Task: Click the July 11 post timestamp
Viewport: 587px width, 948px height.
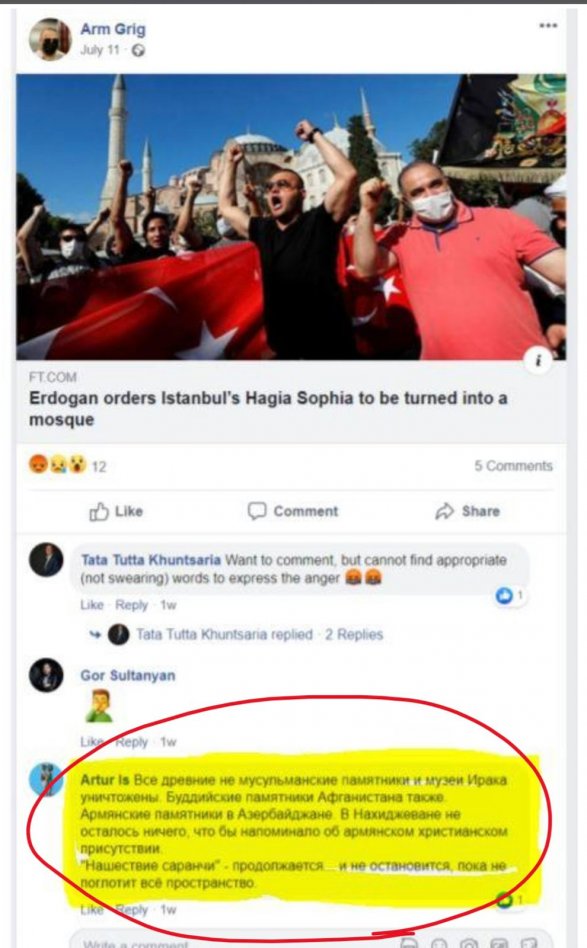Action: coord(100,50)
